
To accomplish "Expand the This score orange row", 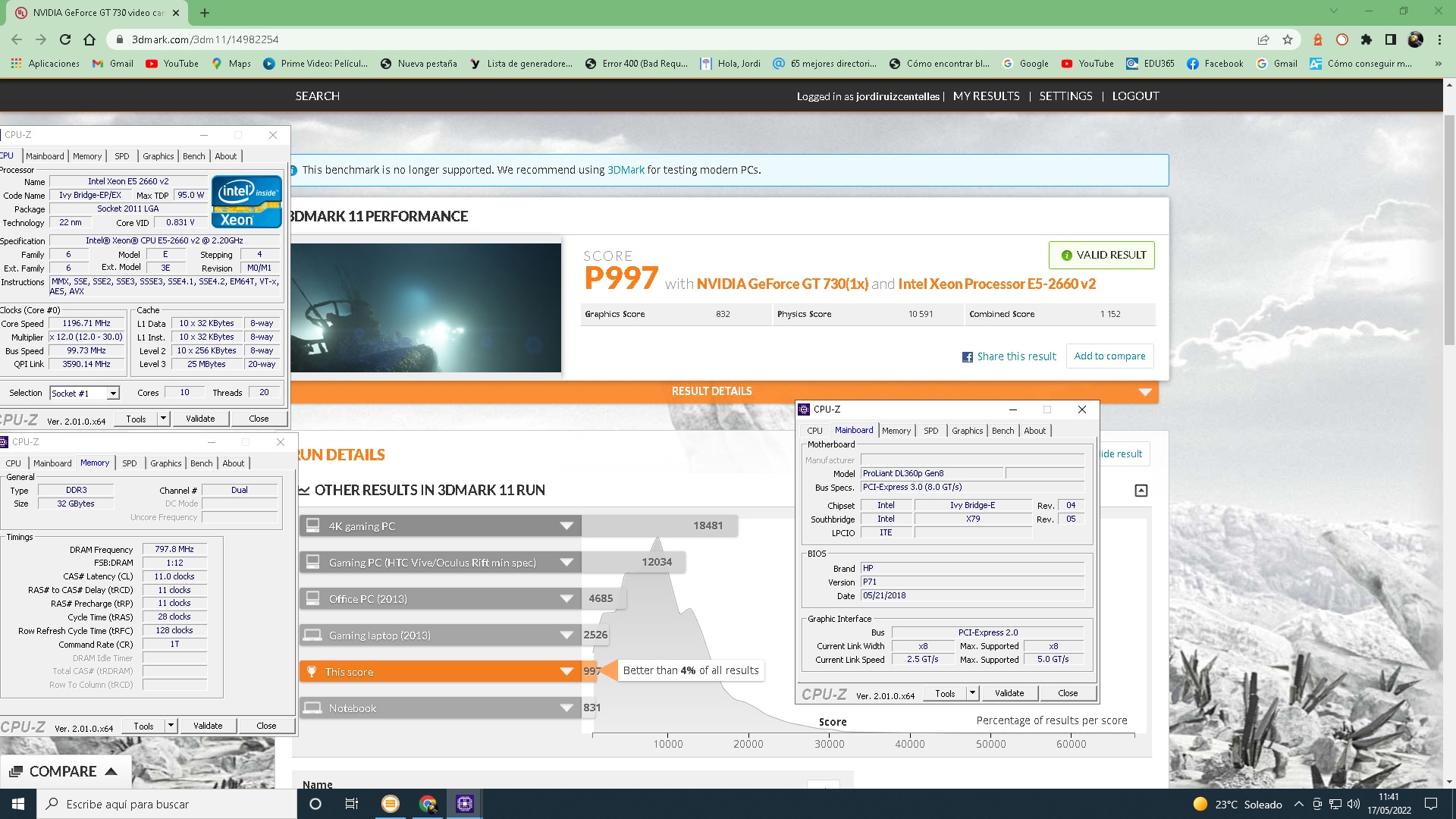I will tap(441, 671).
